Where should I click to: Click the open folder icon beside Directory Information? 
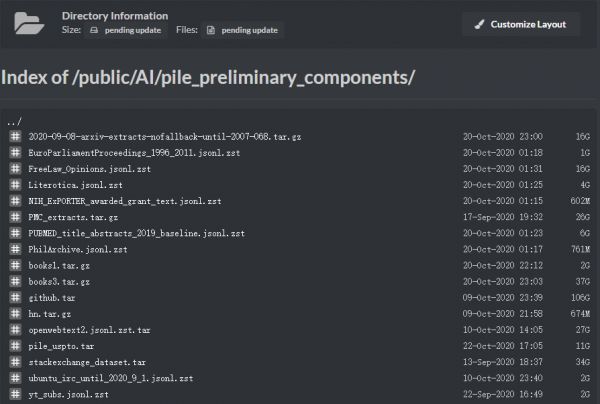tap(29, 23)
